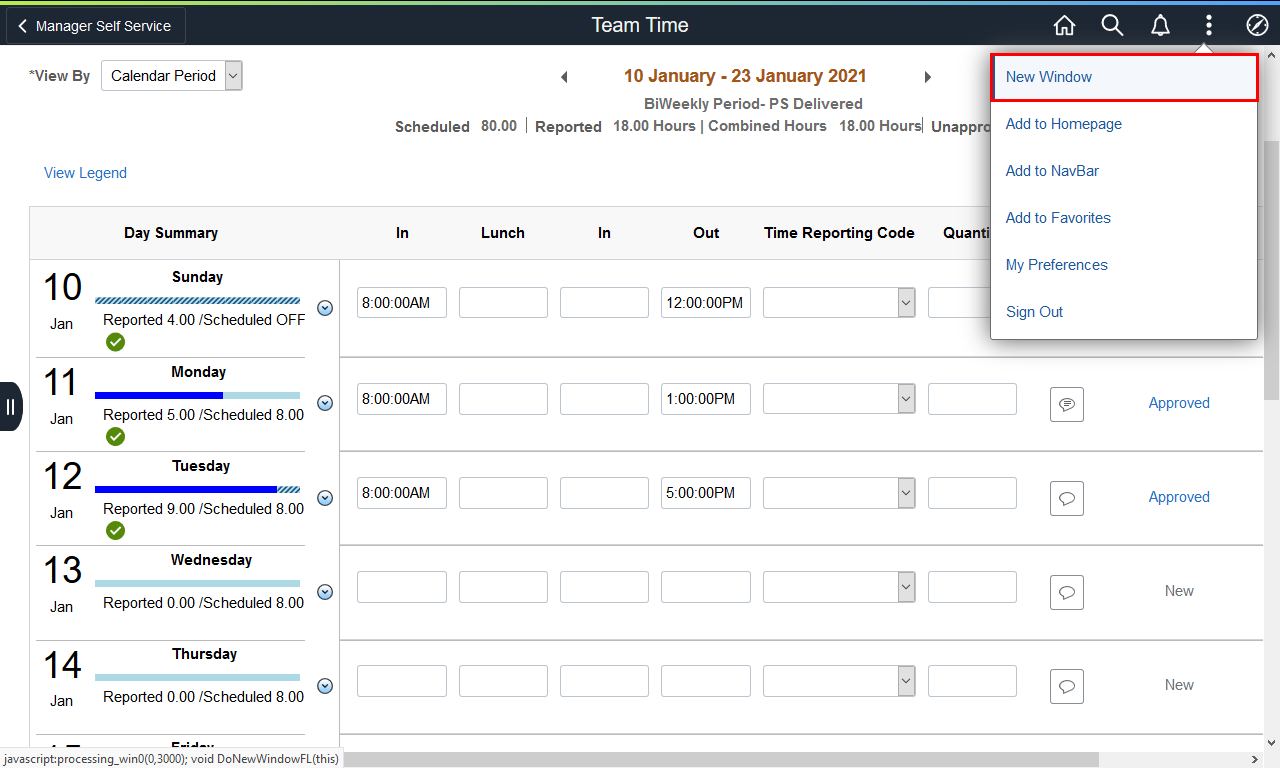Open the NavBar compass icon
Screen dimensions: 1280x768
coord(1257,26)
